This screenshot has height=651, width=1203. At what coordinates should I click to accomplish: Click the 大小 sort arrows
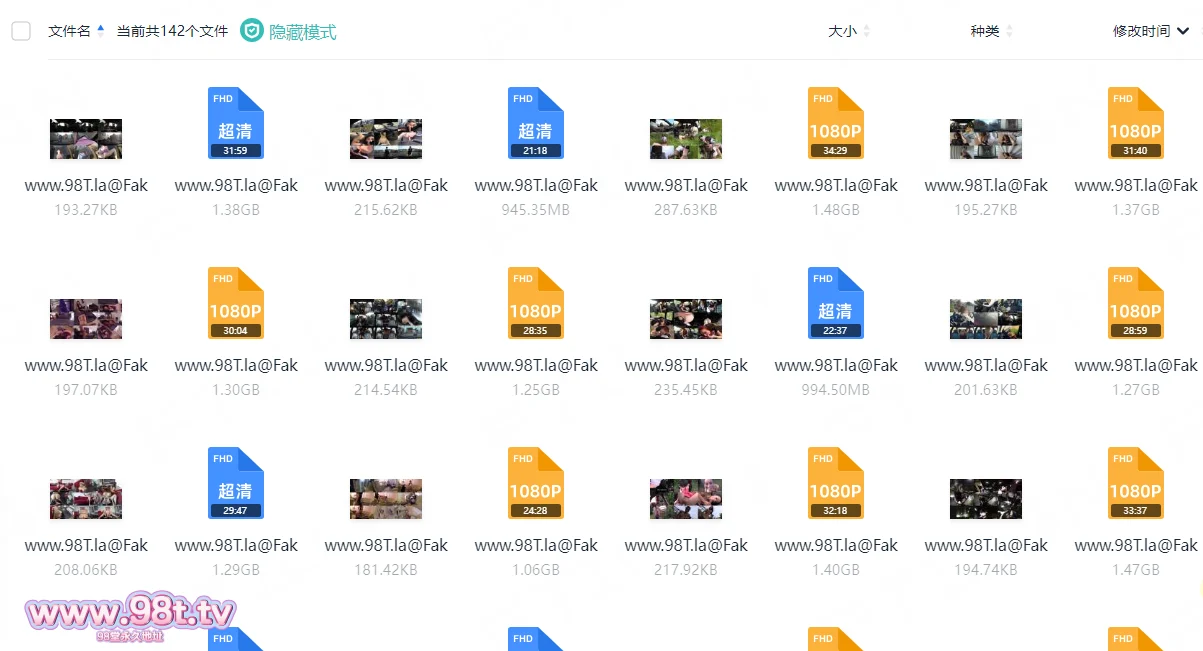[866, 31]
